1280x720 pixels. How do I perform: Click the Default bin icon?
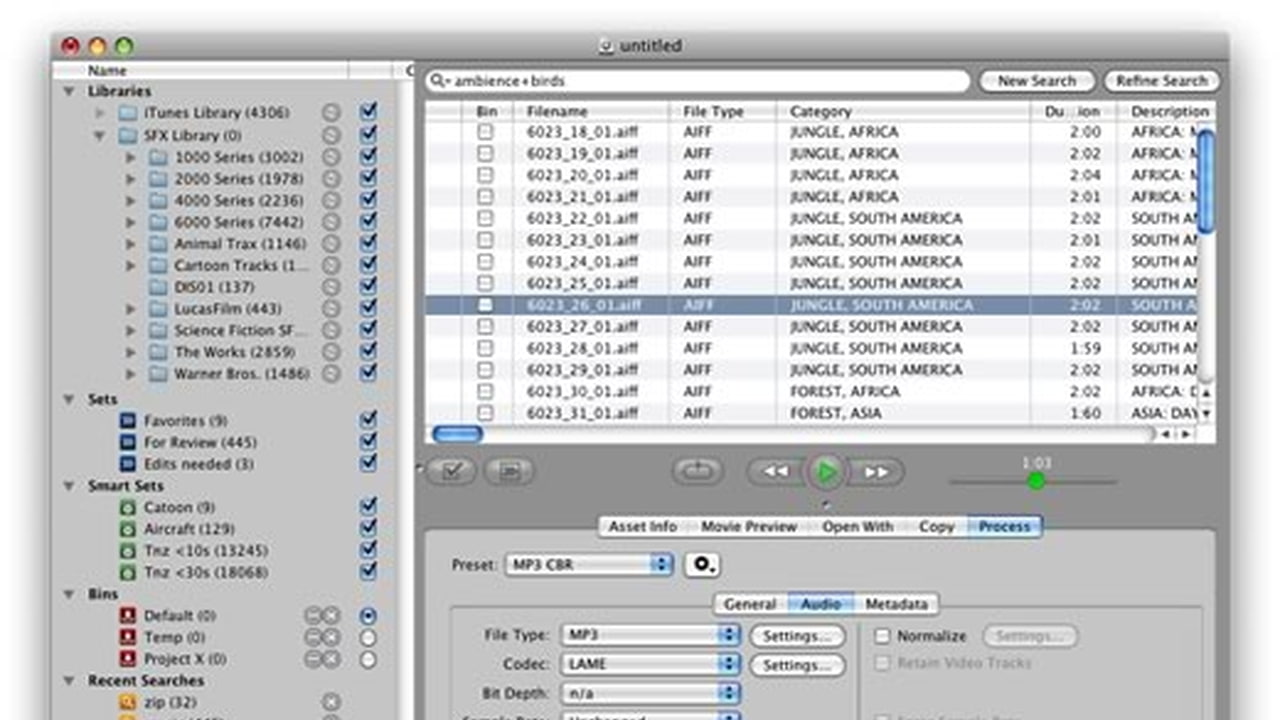coord(127,616)
